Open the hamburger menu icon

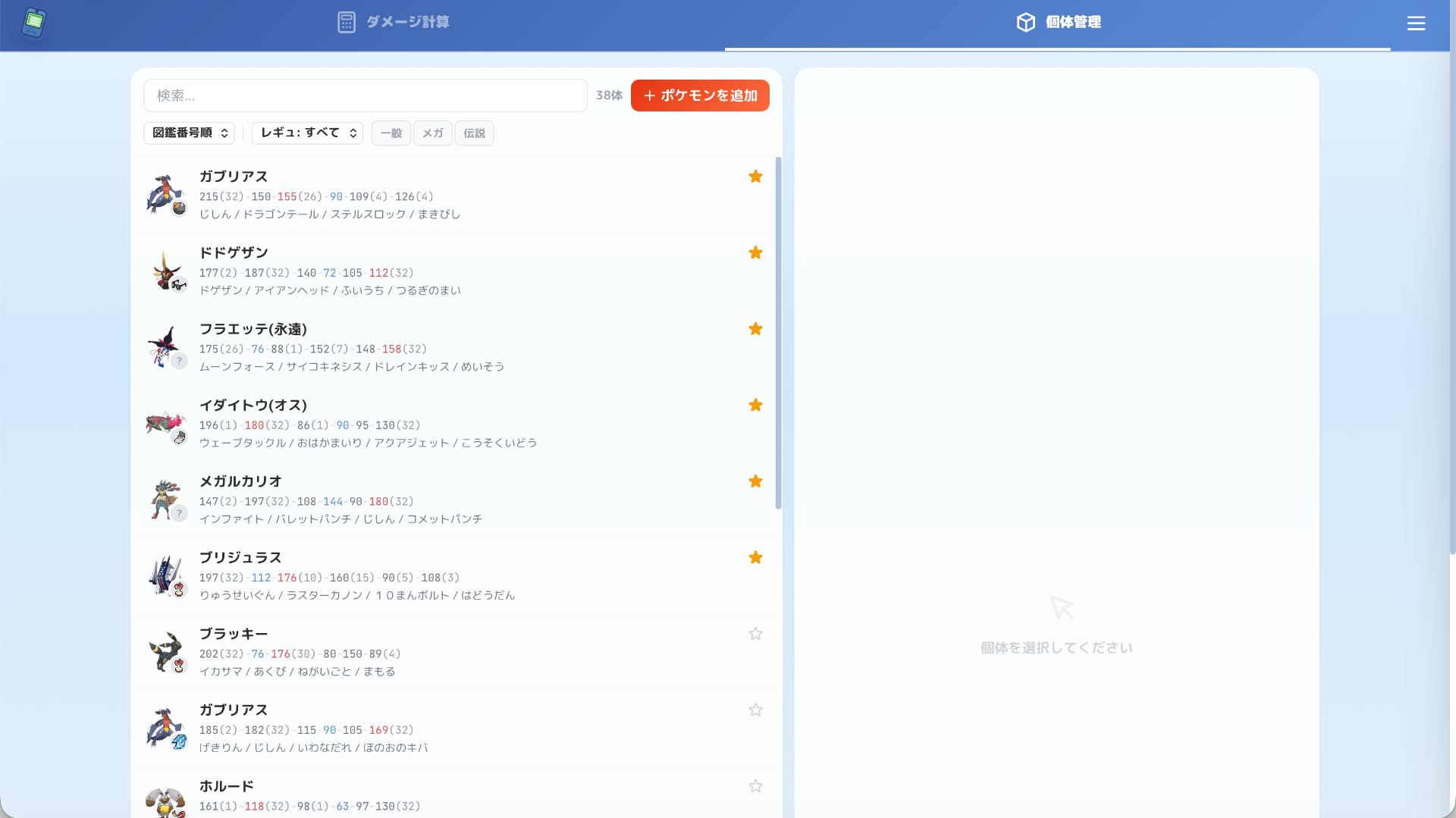tap(1416, 24)
